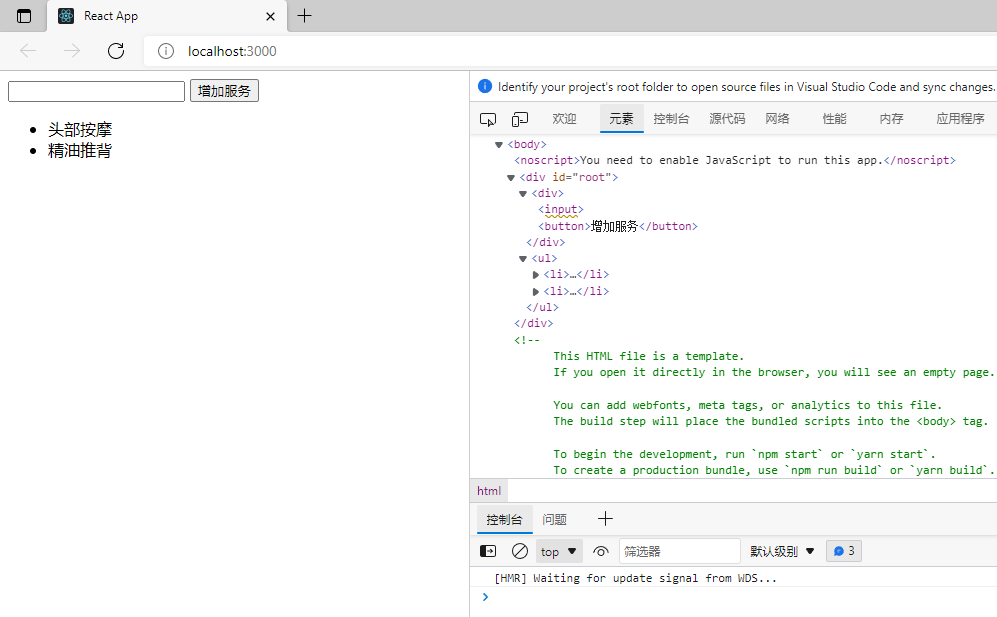Select the drawer 控制台 tab
Screen dimensions: 997x617
click(x=504, y=520)
